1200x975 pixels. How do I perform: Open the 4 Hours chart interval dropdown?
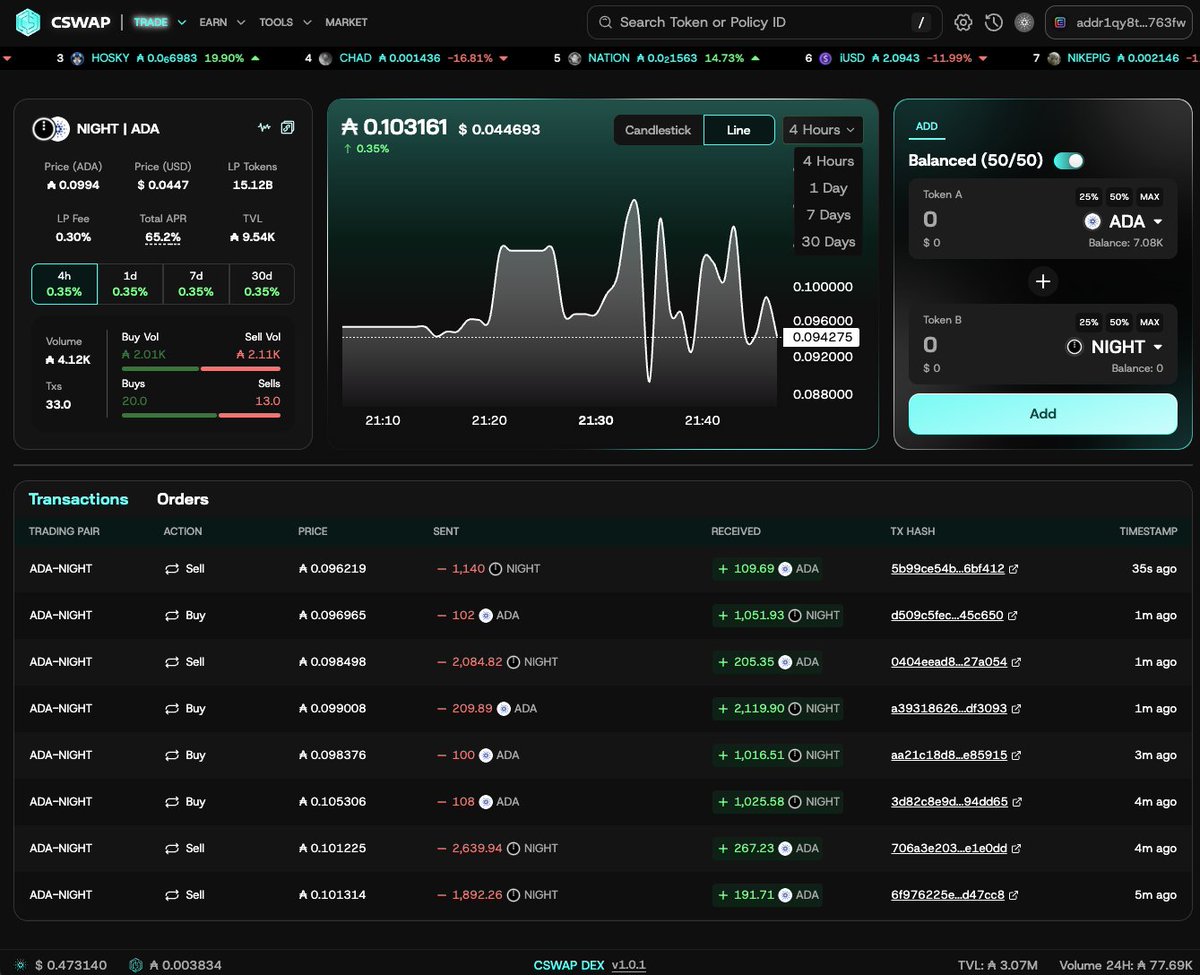[822, 129]
